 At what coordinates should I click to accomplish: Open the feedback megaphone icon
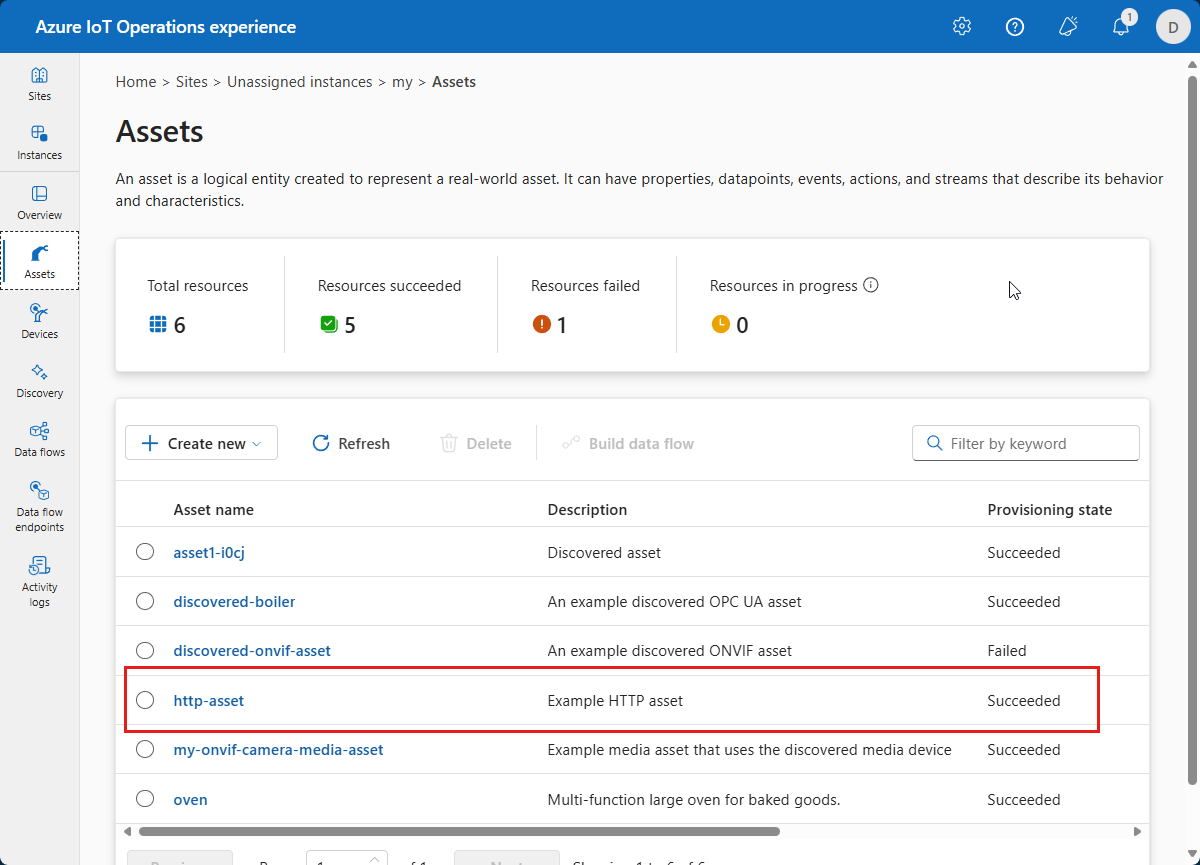1068,27
